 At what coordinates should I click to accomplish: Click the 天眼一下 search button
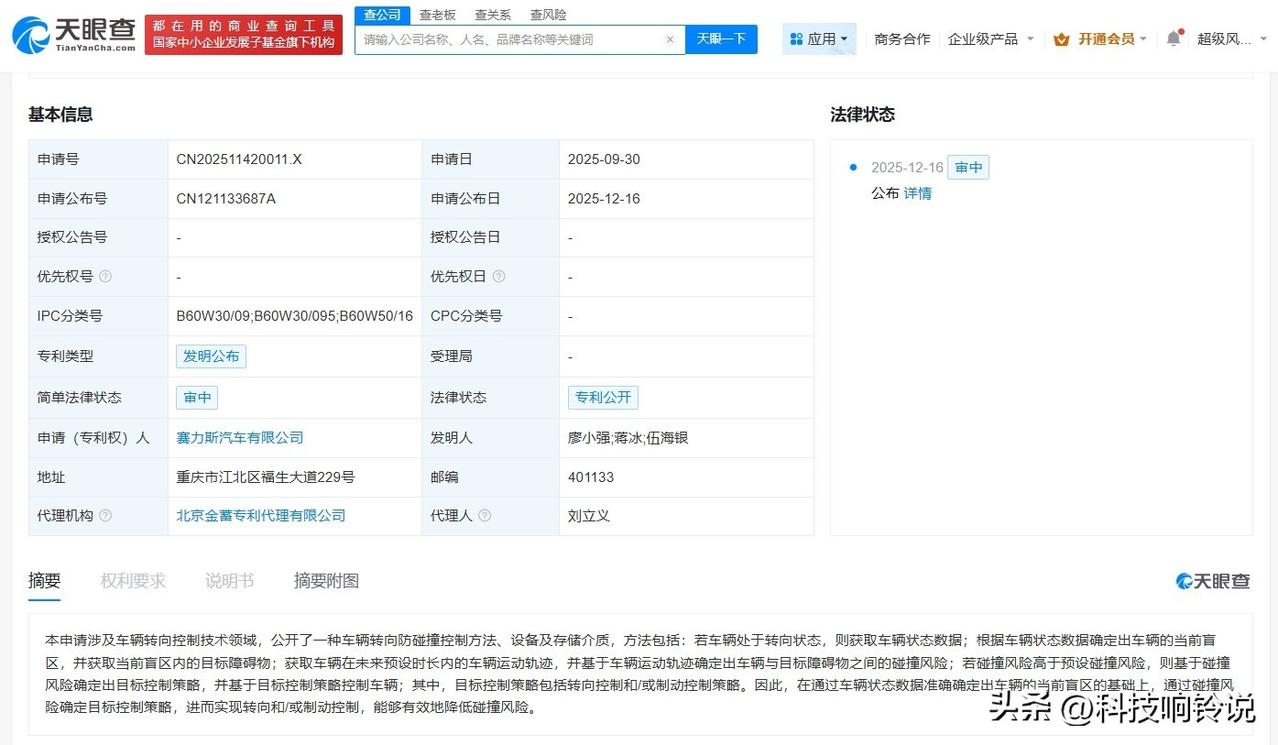click(x=721, y=39)
